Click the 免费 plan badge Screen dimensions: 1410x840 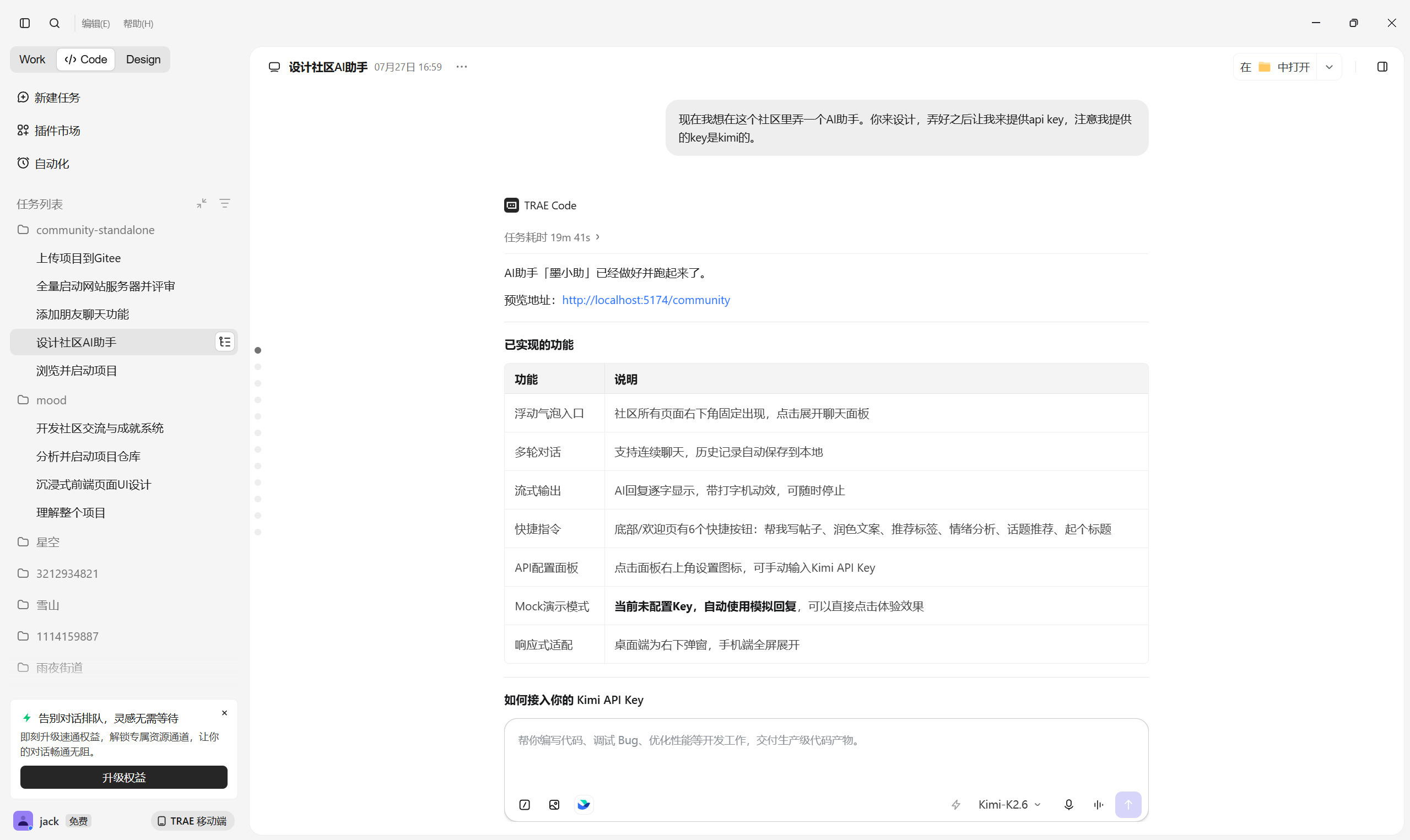[78, 821]
